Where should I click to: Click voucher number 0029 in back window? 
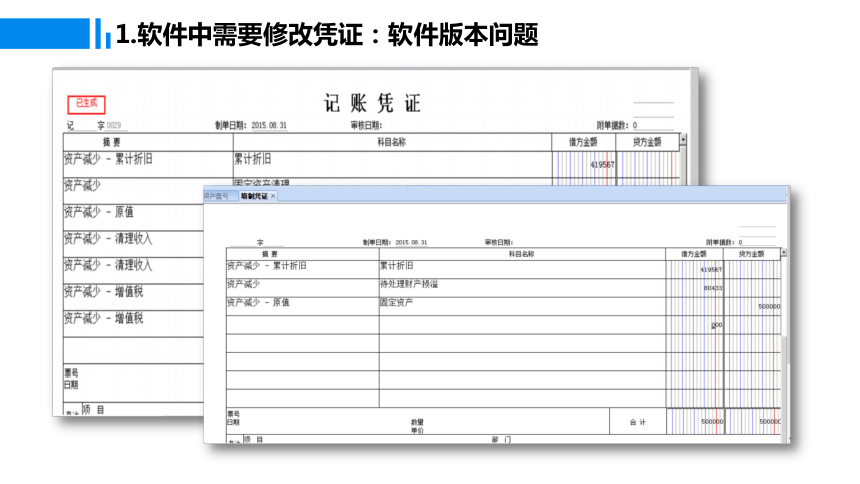[x=114, y=126]
